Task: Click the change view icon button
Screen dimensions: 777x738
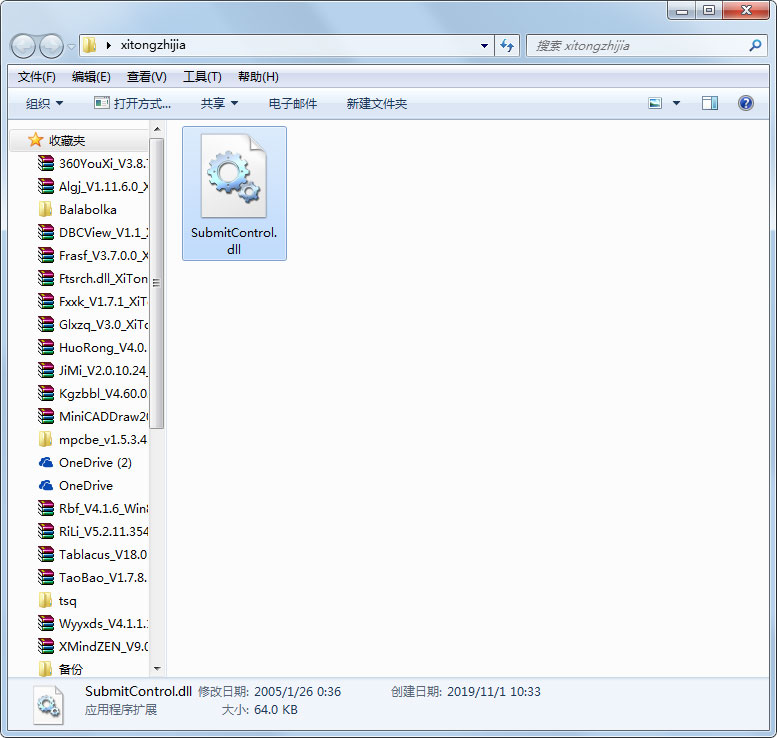Action: pos(655,103)
